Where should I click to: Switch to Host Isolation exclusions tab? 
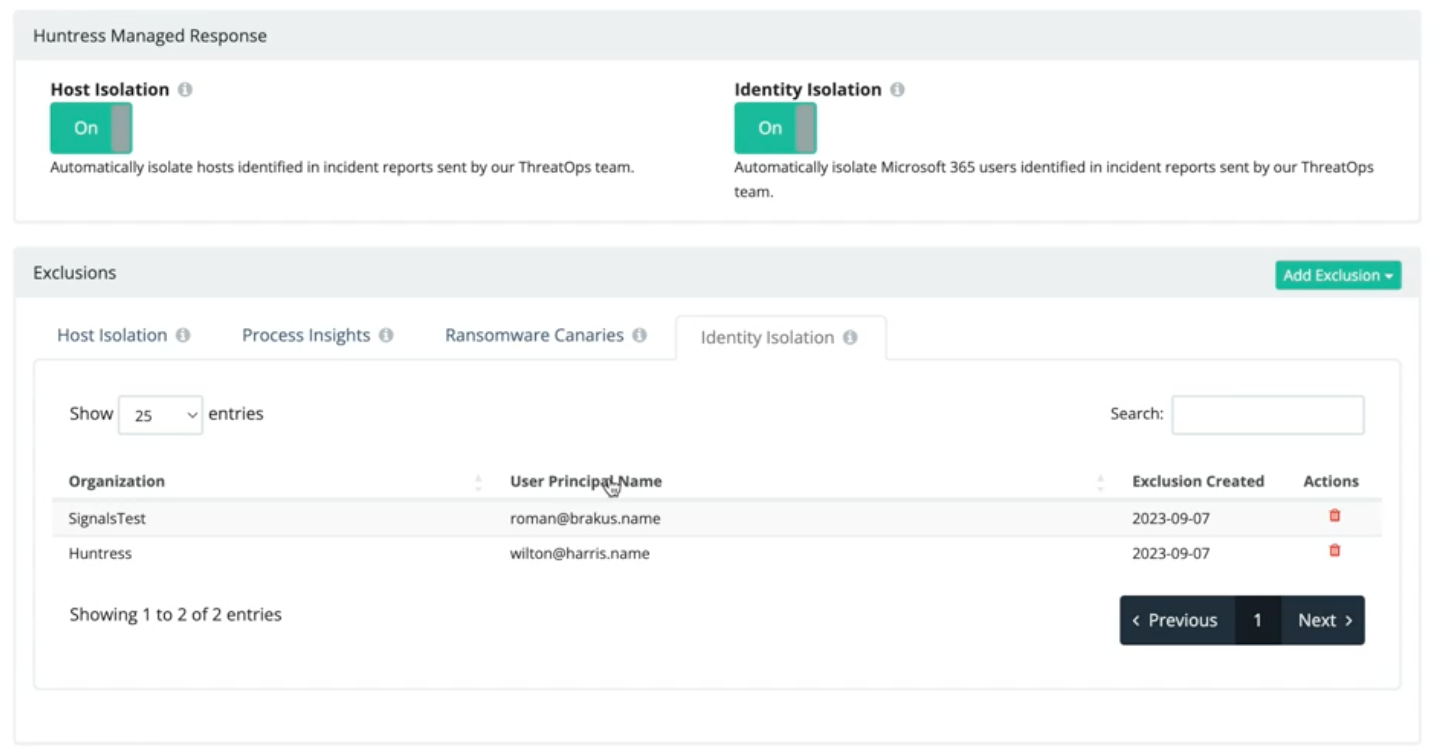tap(123, 336)
